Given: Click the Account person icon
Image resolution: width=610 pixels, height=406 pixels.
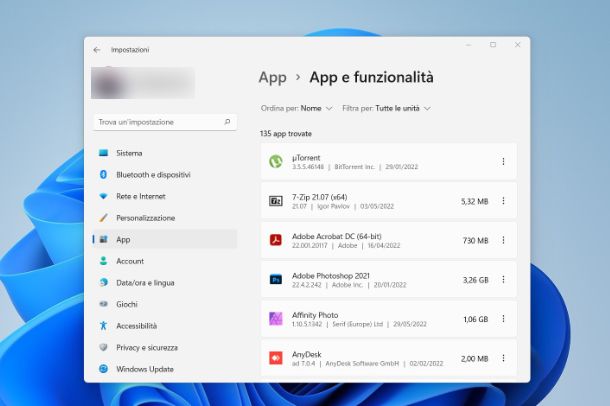Looking at the screenshot, I should click(x=103, y=261).
